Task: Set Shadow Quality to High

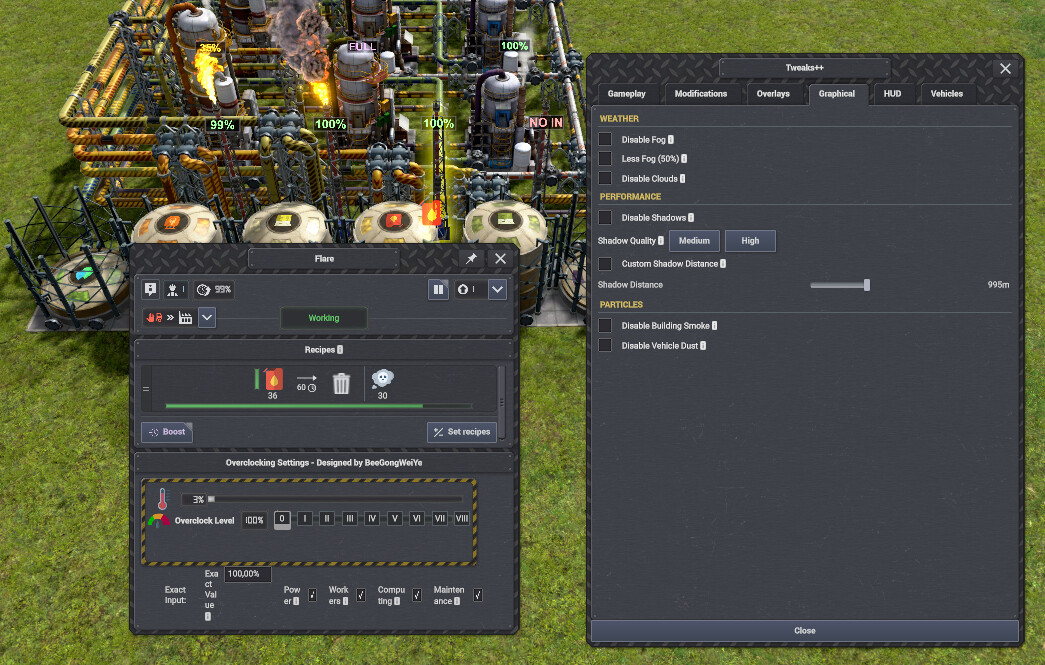Action: click(x=750, y=241)
